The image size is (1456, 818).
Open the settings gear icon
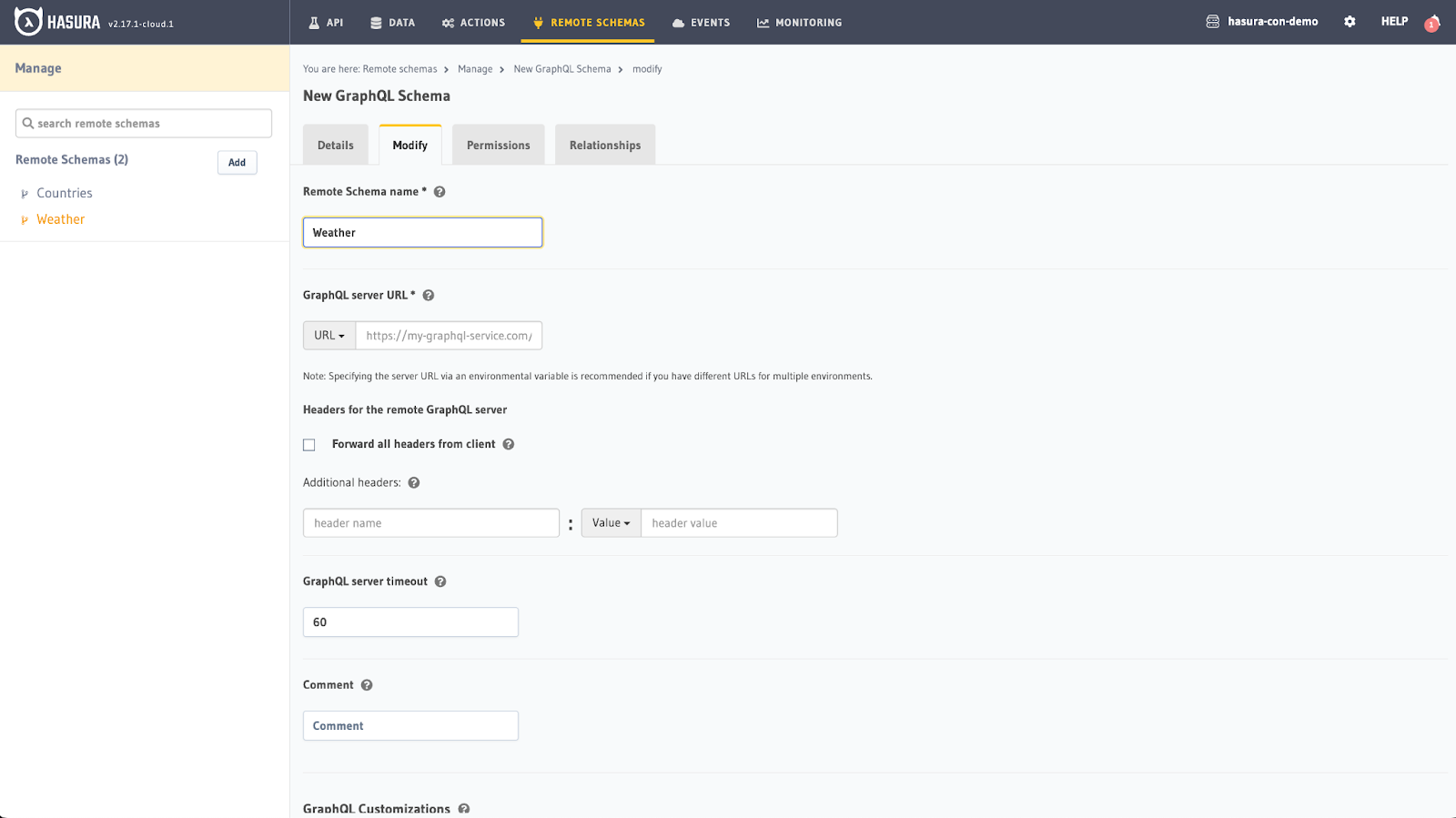point(1350,22)
